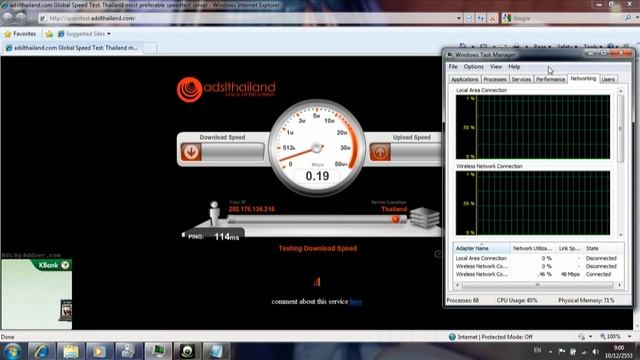Click the Internet Explorer back button
Screen dimensions: 640x360
pos(7,18)
